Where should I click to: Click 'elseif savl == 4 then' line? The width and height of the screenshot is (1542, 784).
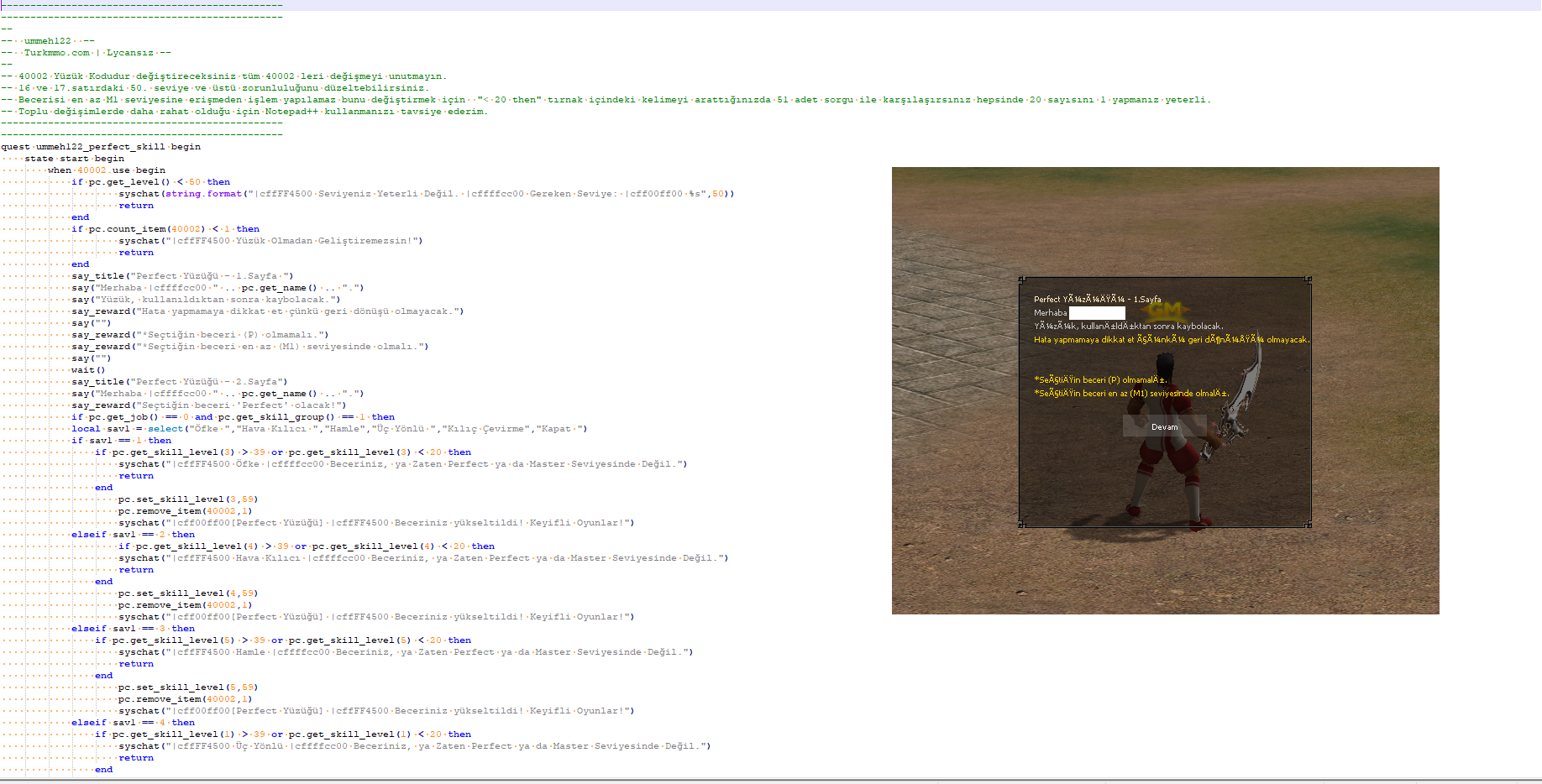click(x=133, y=723)
